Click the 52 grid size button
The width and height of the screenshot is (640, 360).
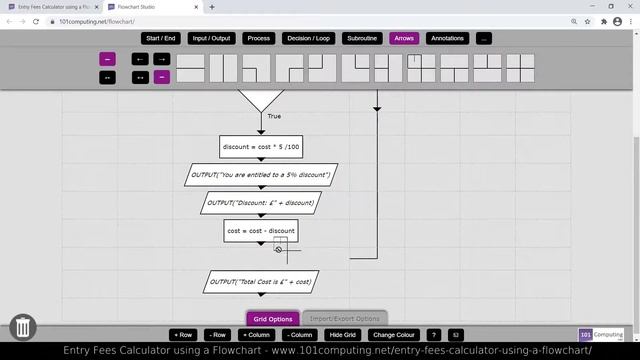(x=456, y=335)
